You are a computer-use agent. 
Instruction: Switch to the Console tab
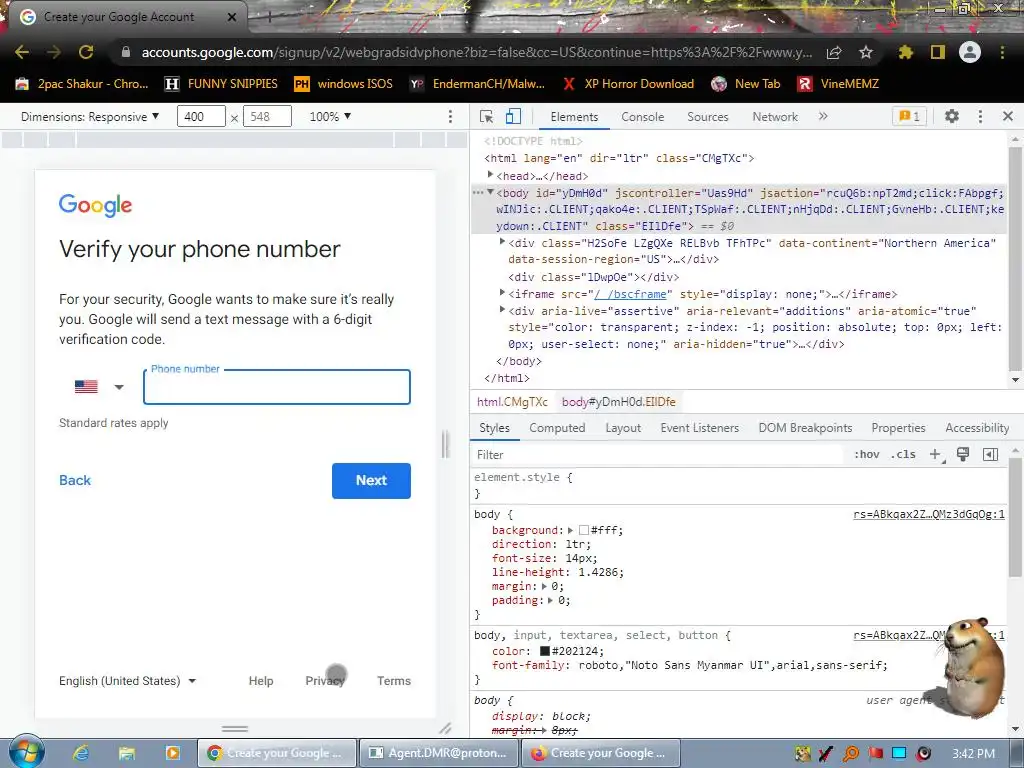pos(643,116)
